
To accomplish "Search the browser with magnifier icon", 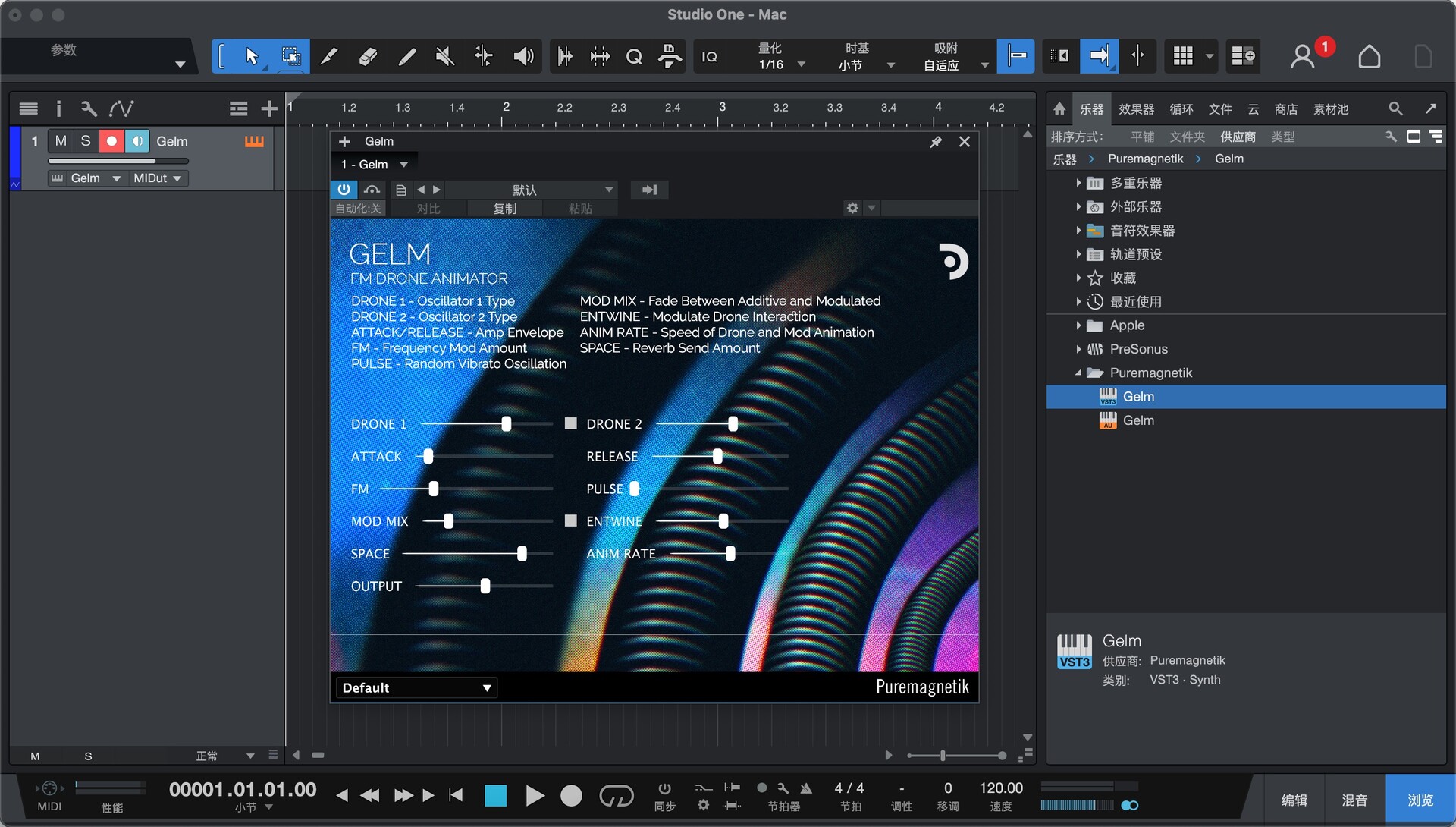I will tap(1395, 108).
